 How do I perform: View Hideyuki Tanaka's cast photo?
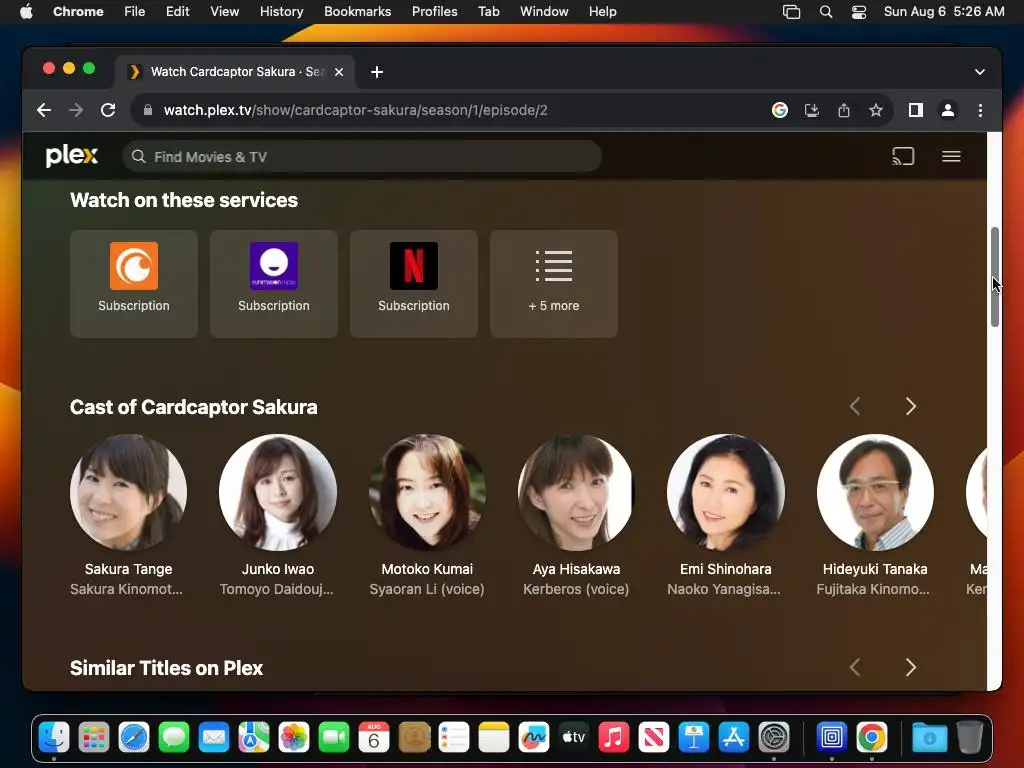[x=875, y=492]
